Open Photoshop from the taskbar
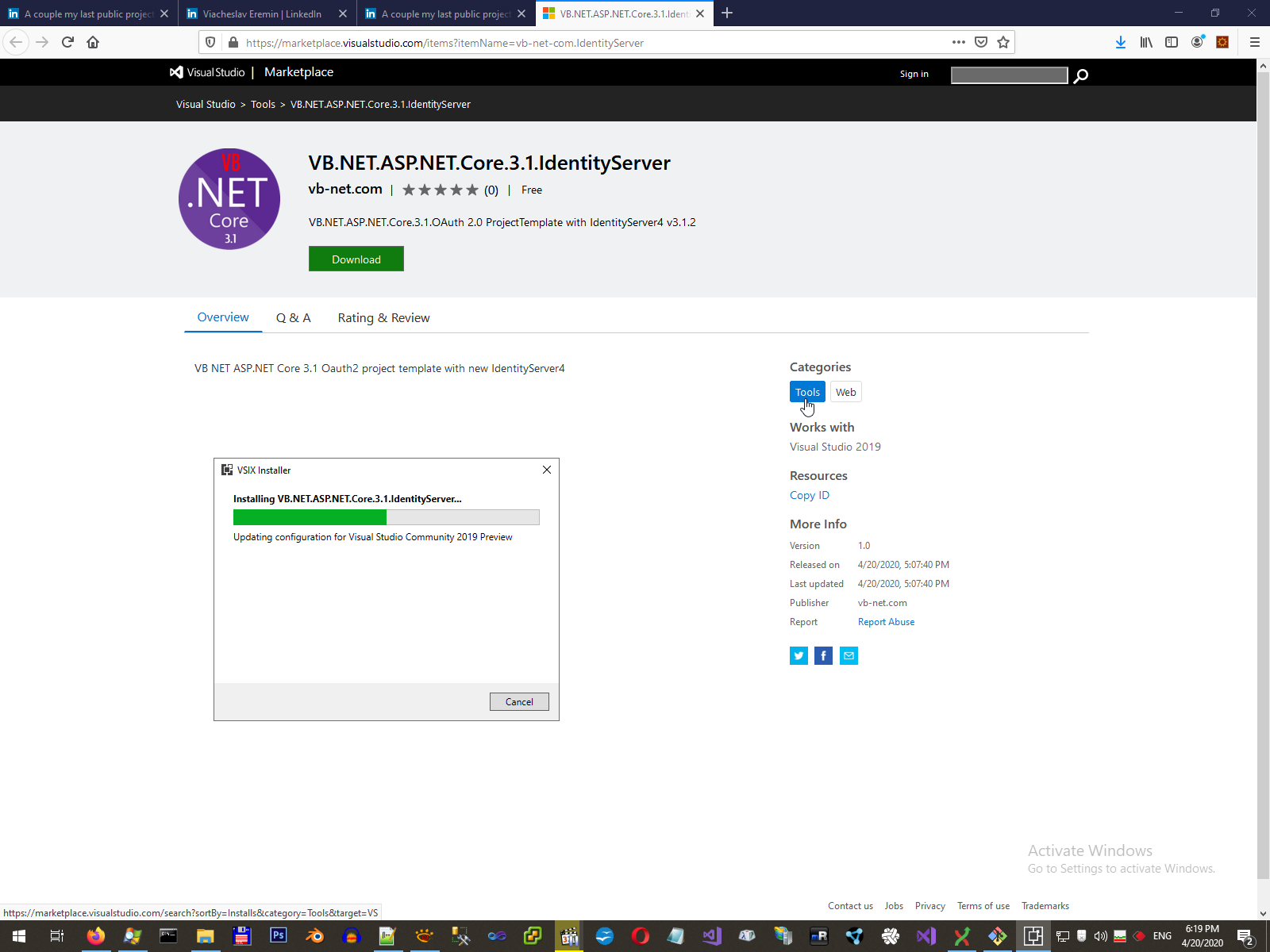The height and width of the screenshot is (952, 1270). click(x=278, y=936)
